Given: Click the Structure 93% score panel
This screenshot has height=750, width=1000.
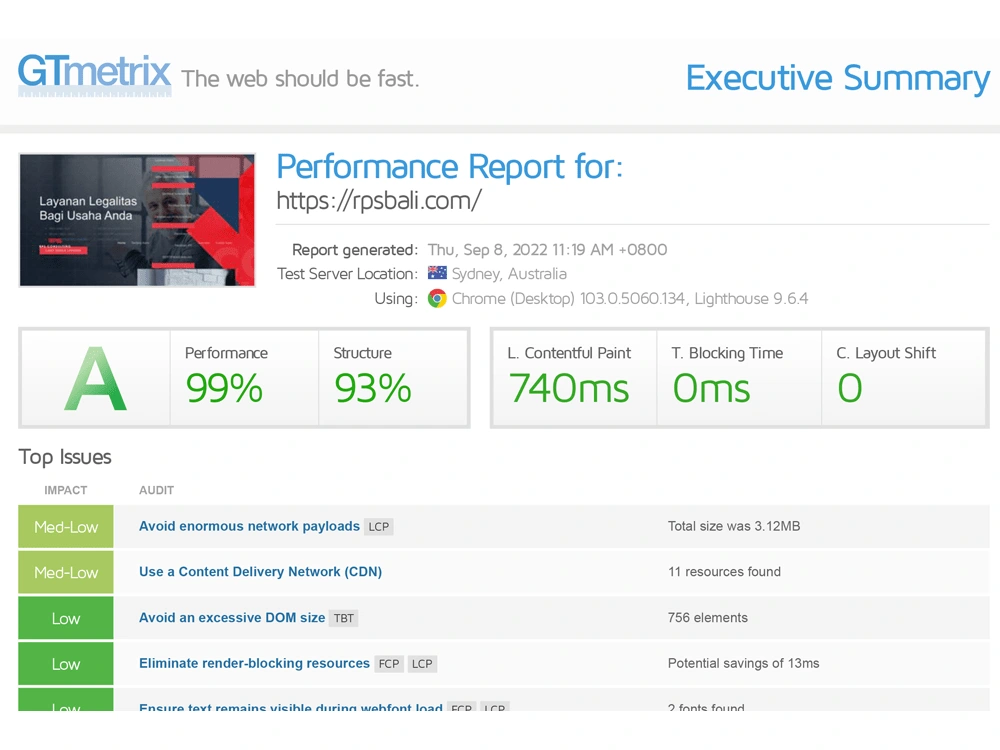Looking at the screenshot, I should click(x=372, y=378).
